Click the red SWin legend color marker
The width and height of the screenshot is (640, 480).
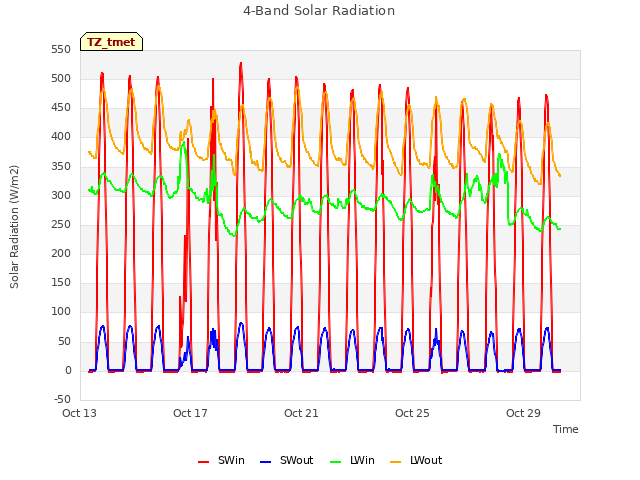pyautogui.click(x=203, y=462)
